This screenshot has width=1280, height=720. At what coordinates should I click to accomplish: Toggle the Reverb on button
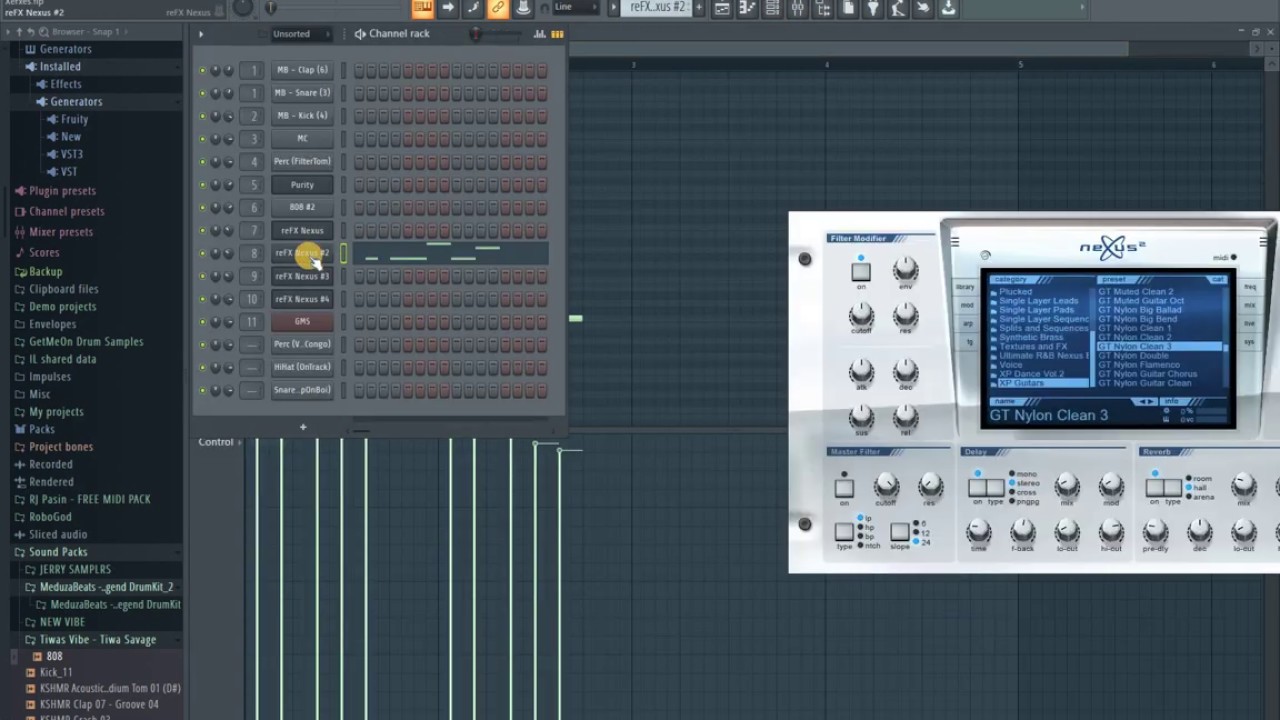click(1155, 487)
